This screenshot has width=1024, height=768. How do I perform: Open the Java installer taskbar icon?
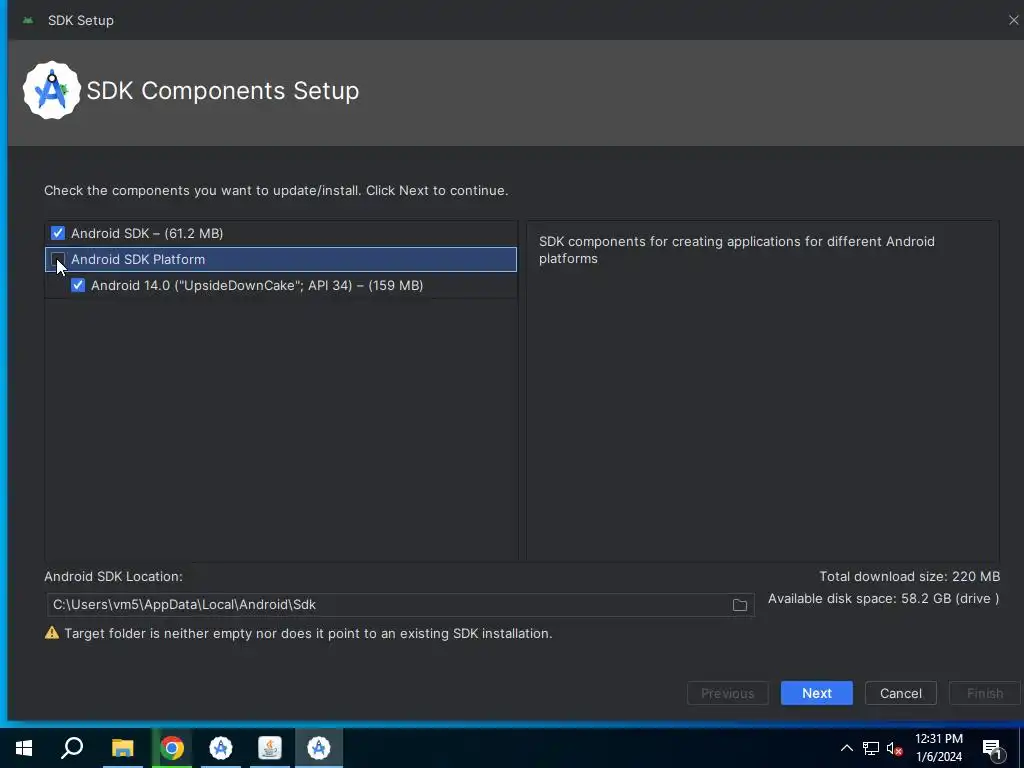pyautogui.click(x=270, y=748)
